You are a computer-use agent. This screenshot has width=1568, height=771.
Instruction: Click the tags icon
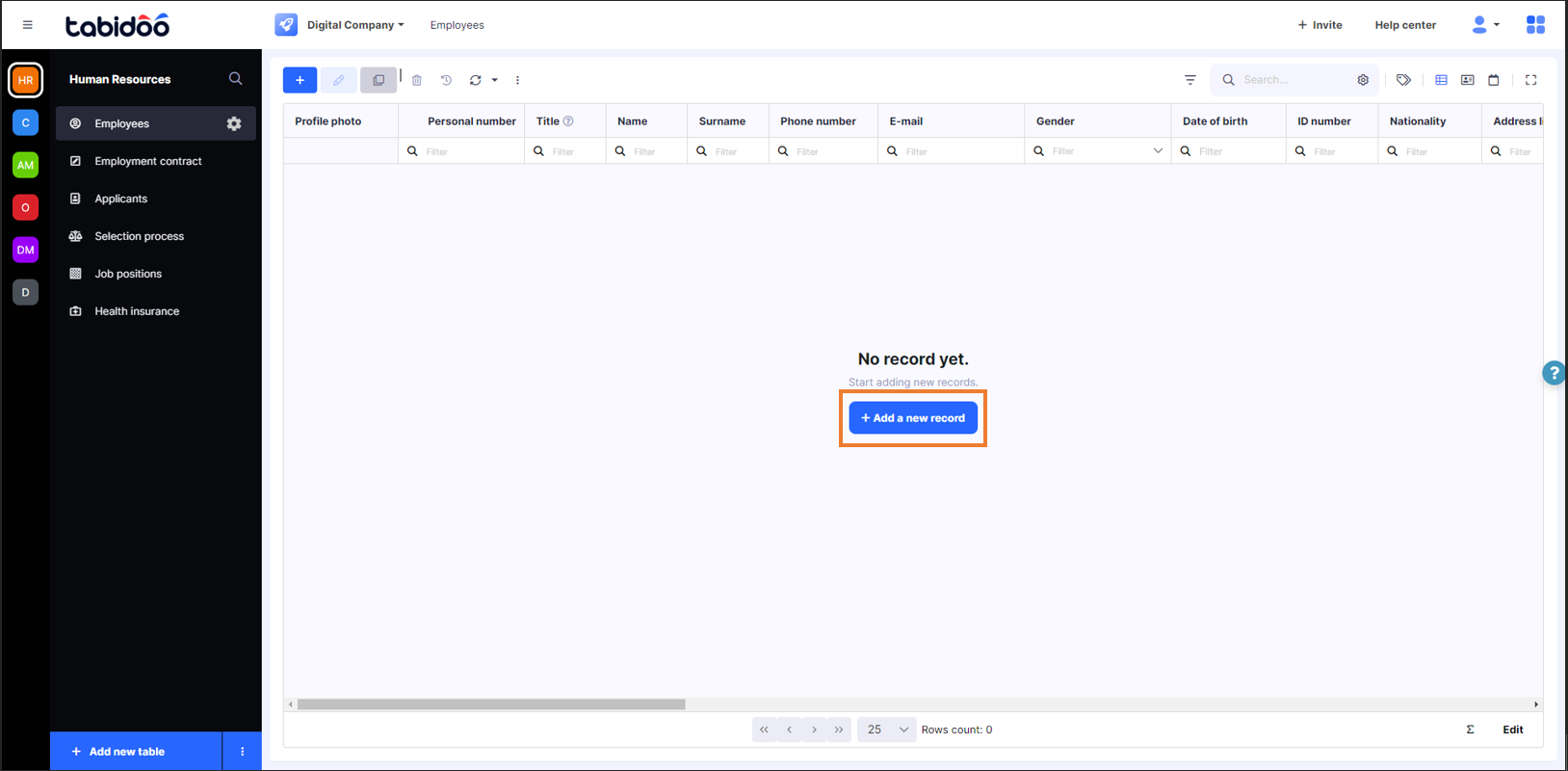pos(1403,80)
